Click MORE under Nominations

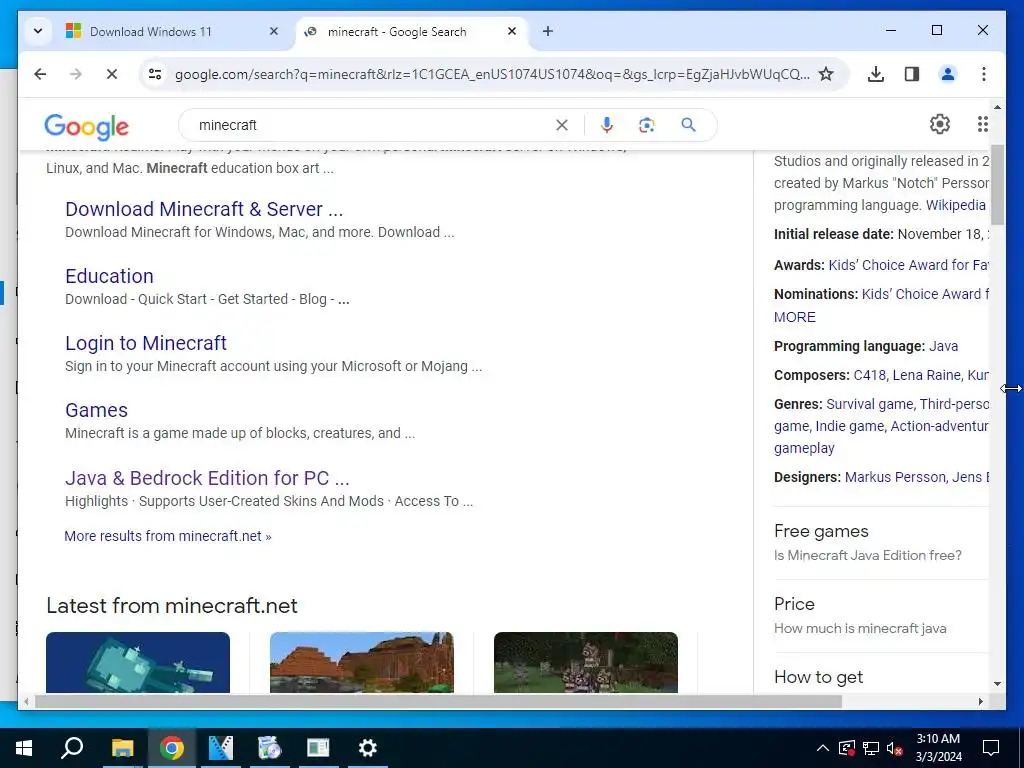pos(795,317)
